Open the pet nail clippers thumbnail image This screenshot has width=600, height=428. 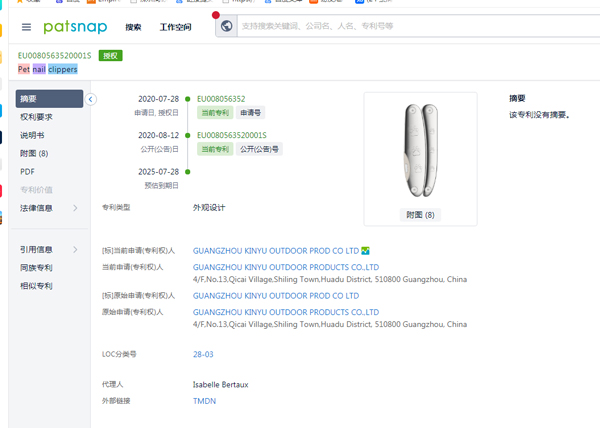(x=421, y=150)
